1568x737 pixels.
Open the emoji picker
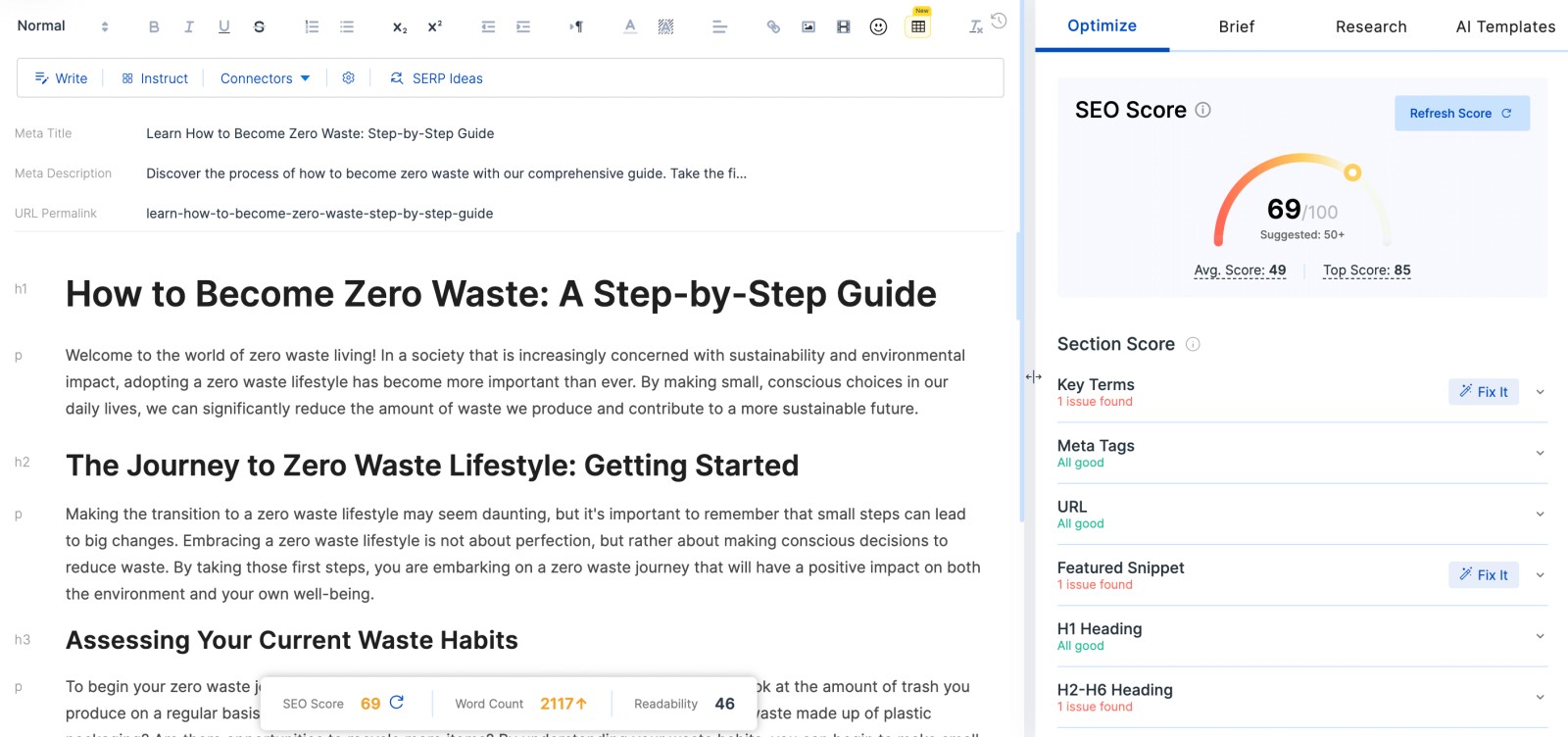(x=878, y=26)
